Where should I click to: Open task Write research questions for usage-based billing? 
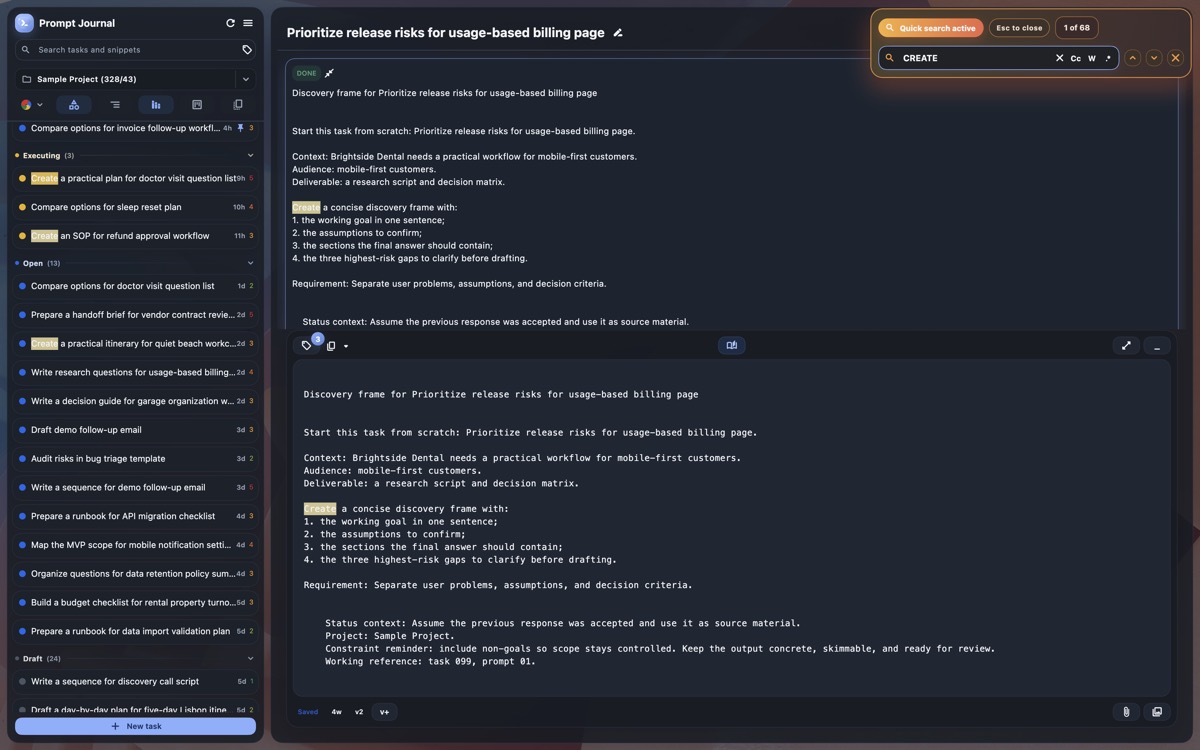point(135,372)
